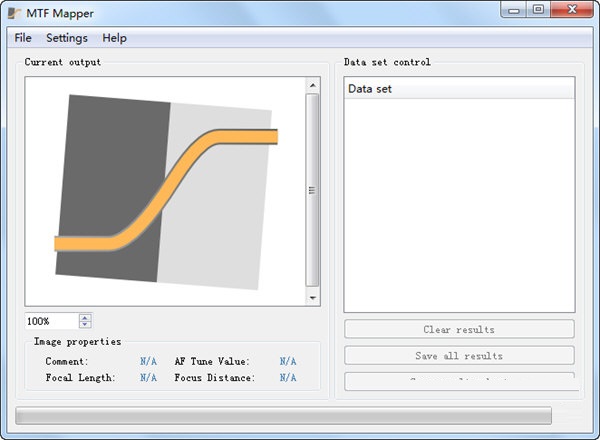Image resolution: width=600 pixels, height=440 pixels.
Task: Open the Settings menu
Action: (x=67, y=38)
